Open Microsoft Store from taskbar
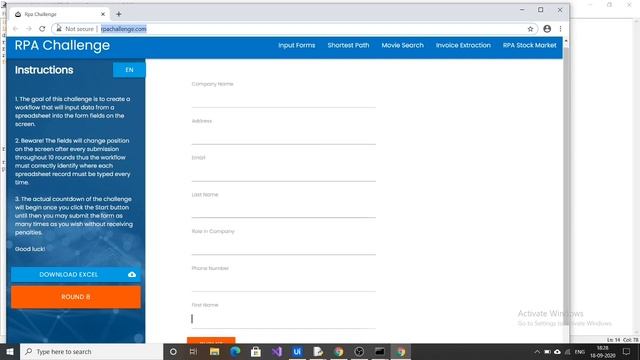The image size is (640, 360). (x=256, y=351)
